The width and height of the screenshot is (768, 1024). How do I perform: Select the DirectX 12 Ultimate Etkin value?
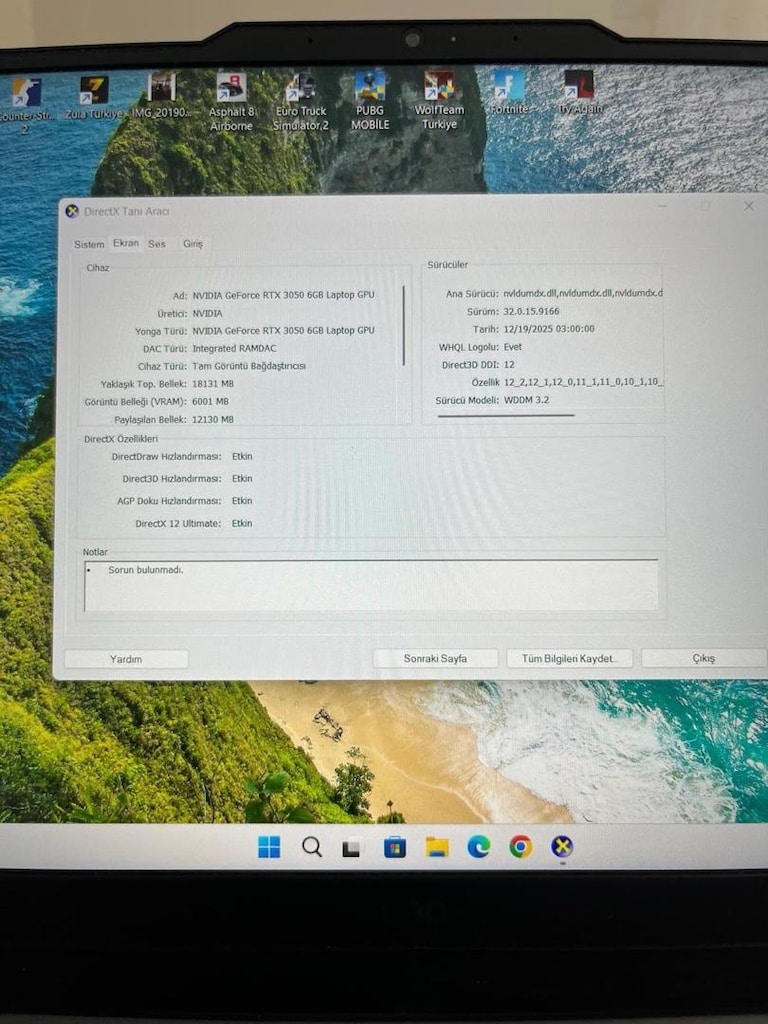coord(242,523)
